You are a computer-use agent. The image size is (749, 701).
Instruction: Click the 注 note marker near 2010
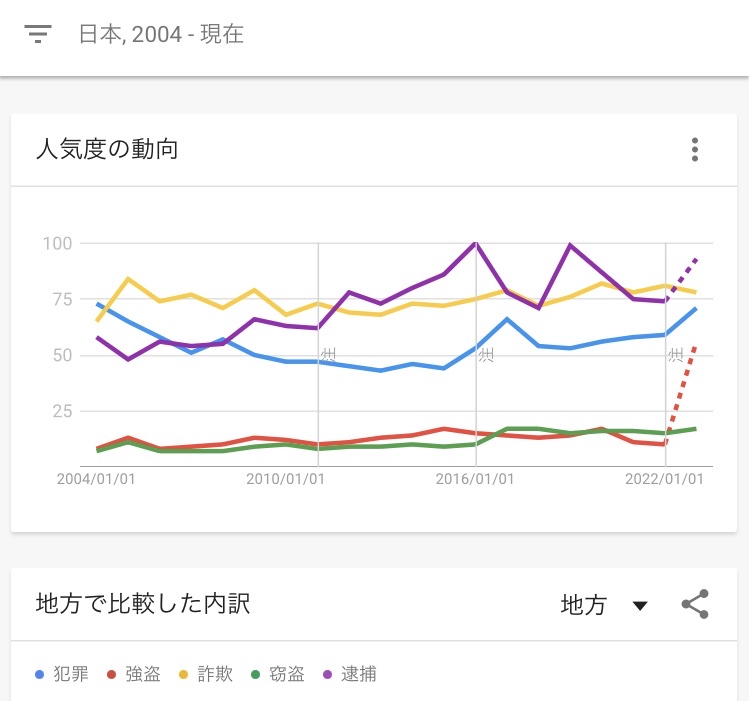(x=329, y=355)
